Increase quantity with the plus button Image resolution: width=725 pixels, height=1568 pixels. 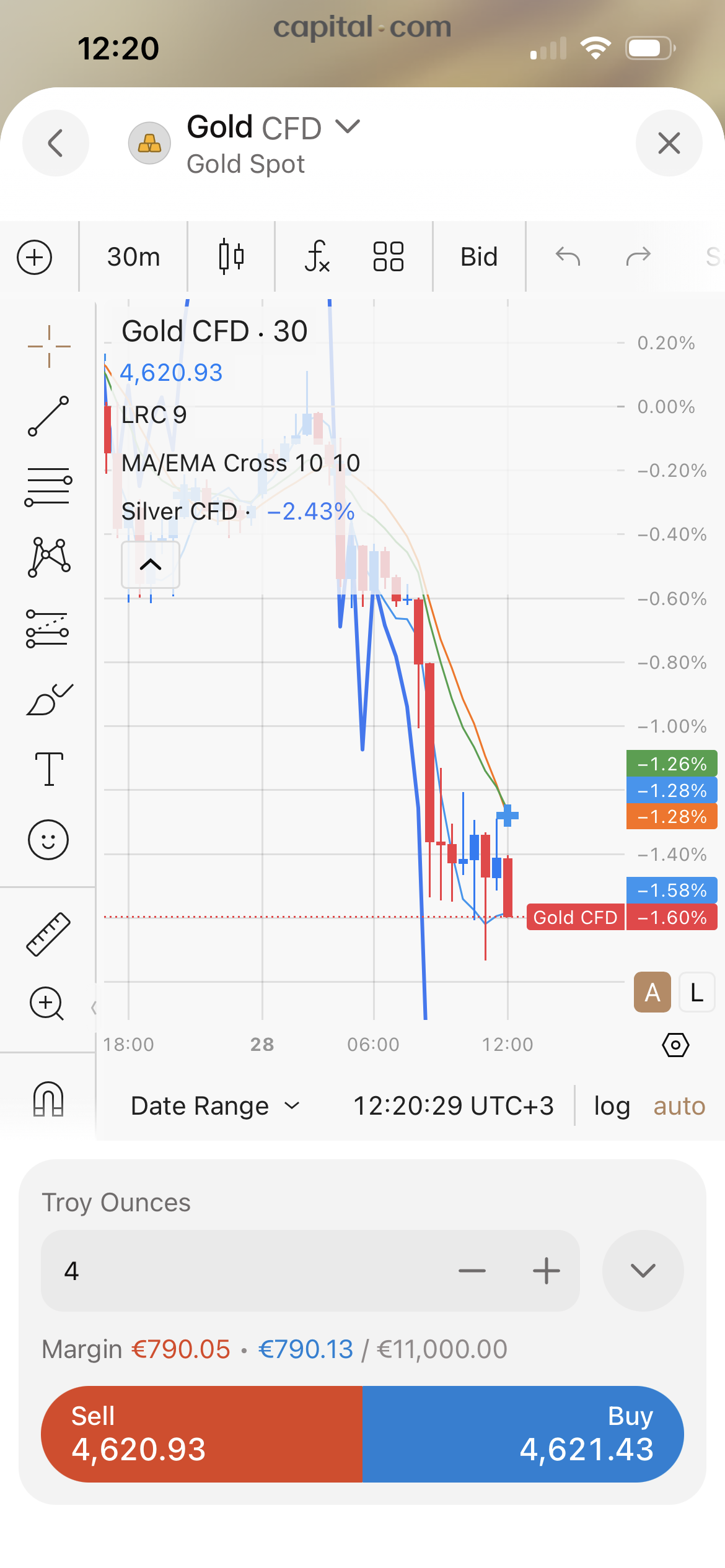(547, 1271)
